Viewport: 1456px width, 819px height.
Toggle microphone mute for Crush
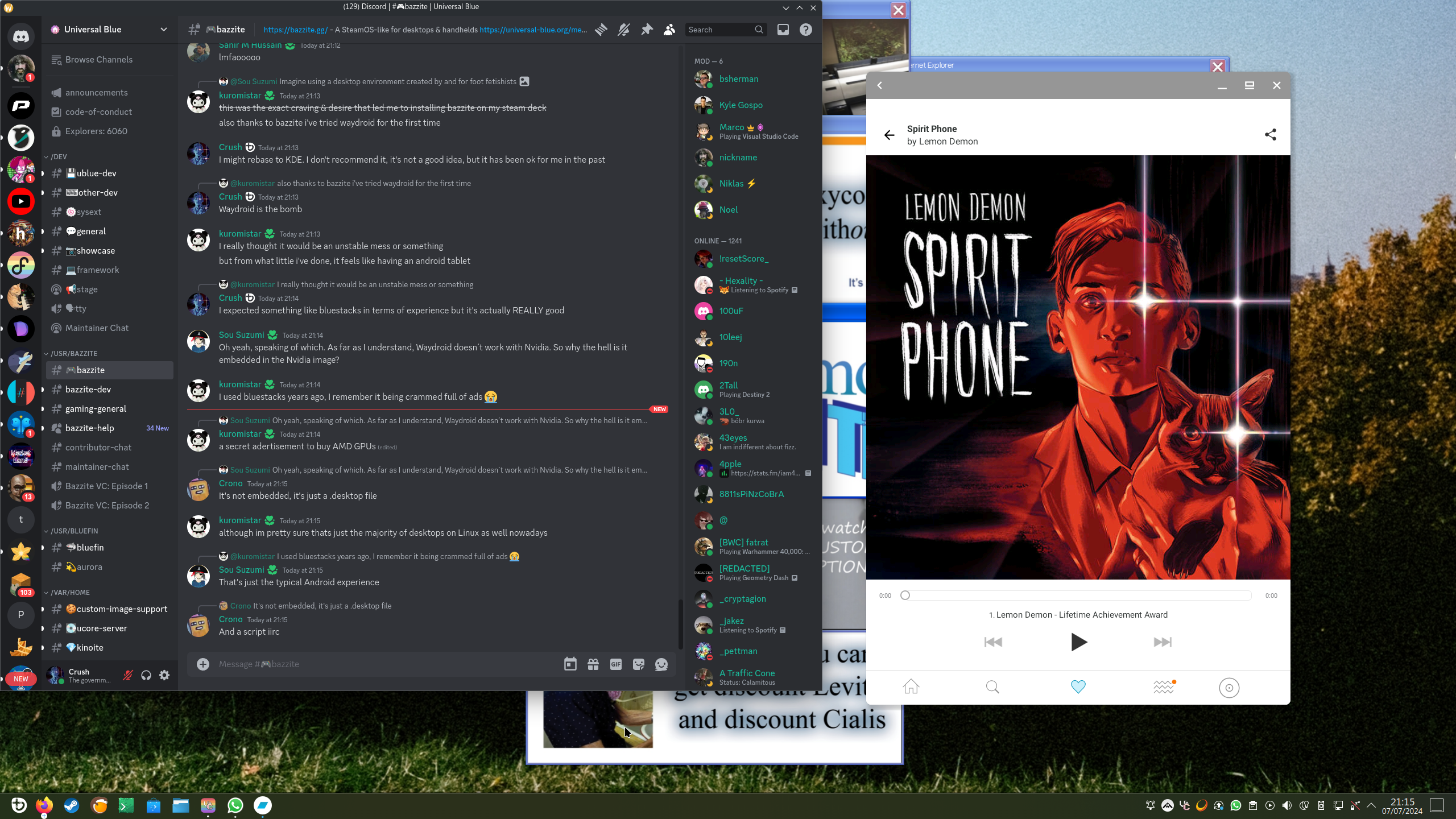[128, 675]
